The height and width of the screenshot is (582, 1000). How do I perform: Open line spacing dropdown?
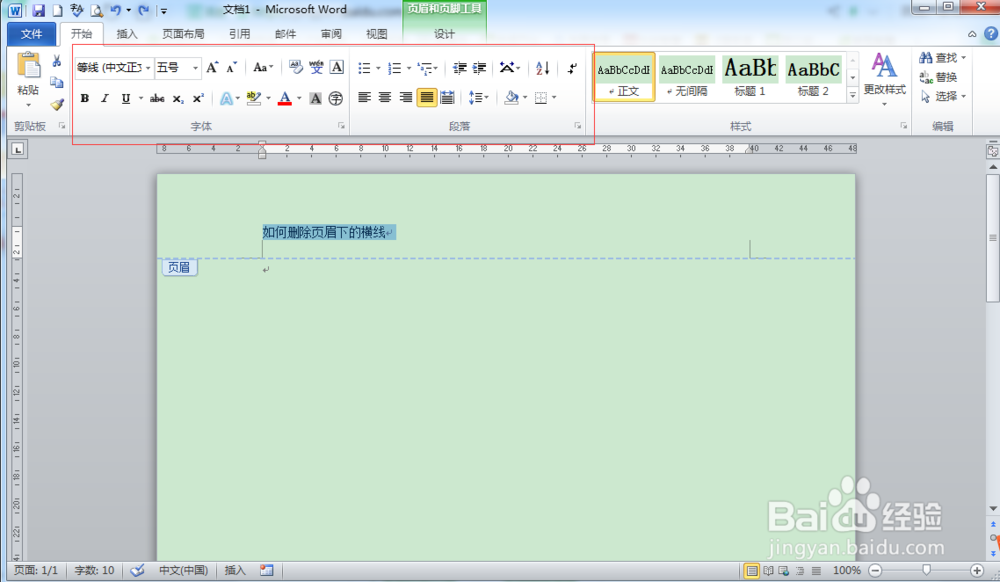click(x=478, y=98)
